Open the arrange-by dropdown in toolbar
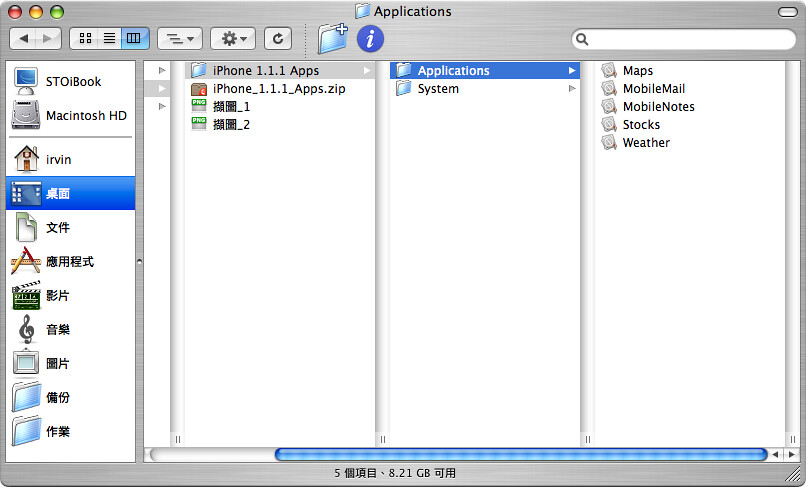The width and height of the screenshot is (806, 487). click(x=180, y=38)
